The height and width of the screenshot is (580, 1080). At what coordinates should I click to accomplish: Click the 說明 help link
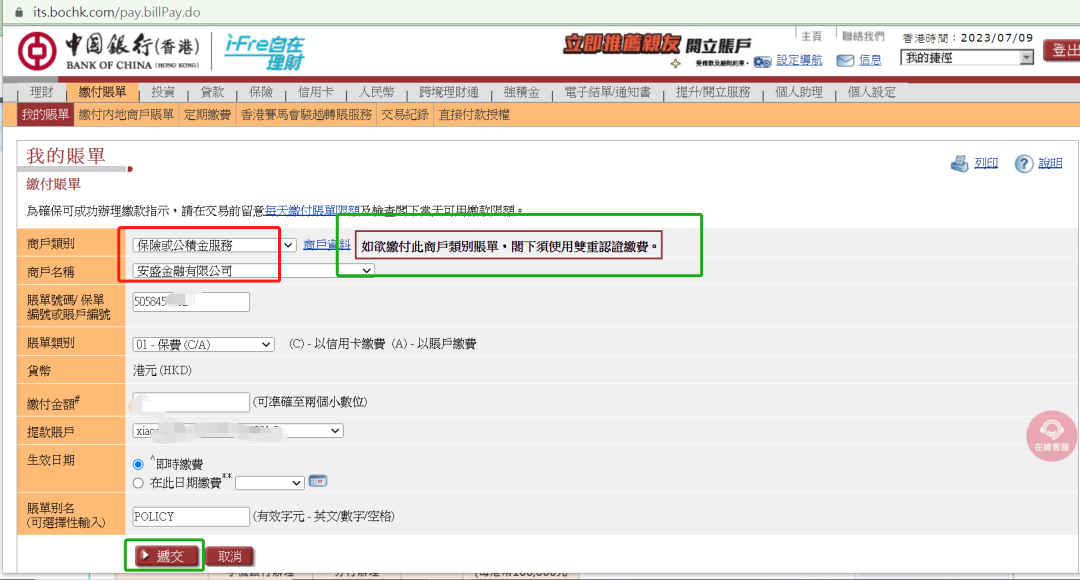[x=1050, y=163]
